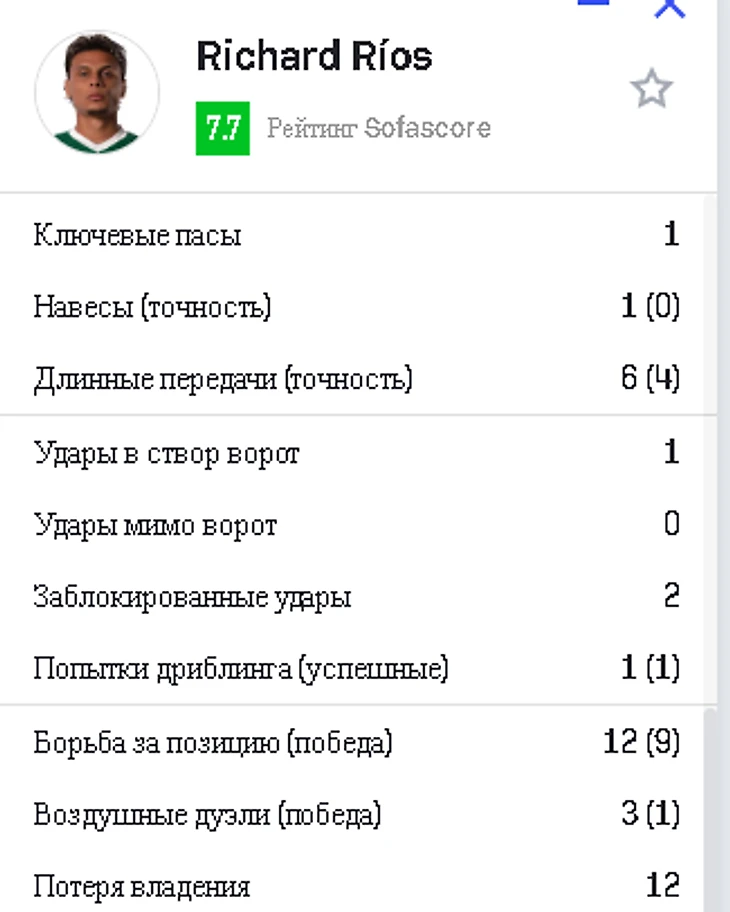Select the Навесы (точность) row
The width and height of the screenshot is (730, 912).
tap(357, 306)
